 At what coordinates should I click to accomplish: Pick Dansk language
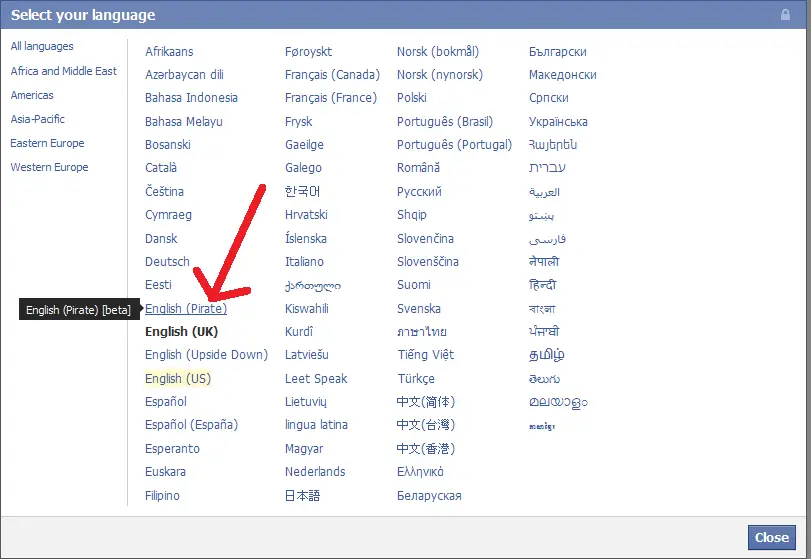tap(161, 238)
